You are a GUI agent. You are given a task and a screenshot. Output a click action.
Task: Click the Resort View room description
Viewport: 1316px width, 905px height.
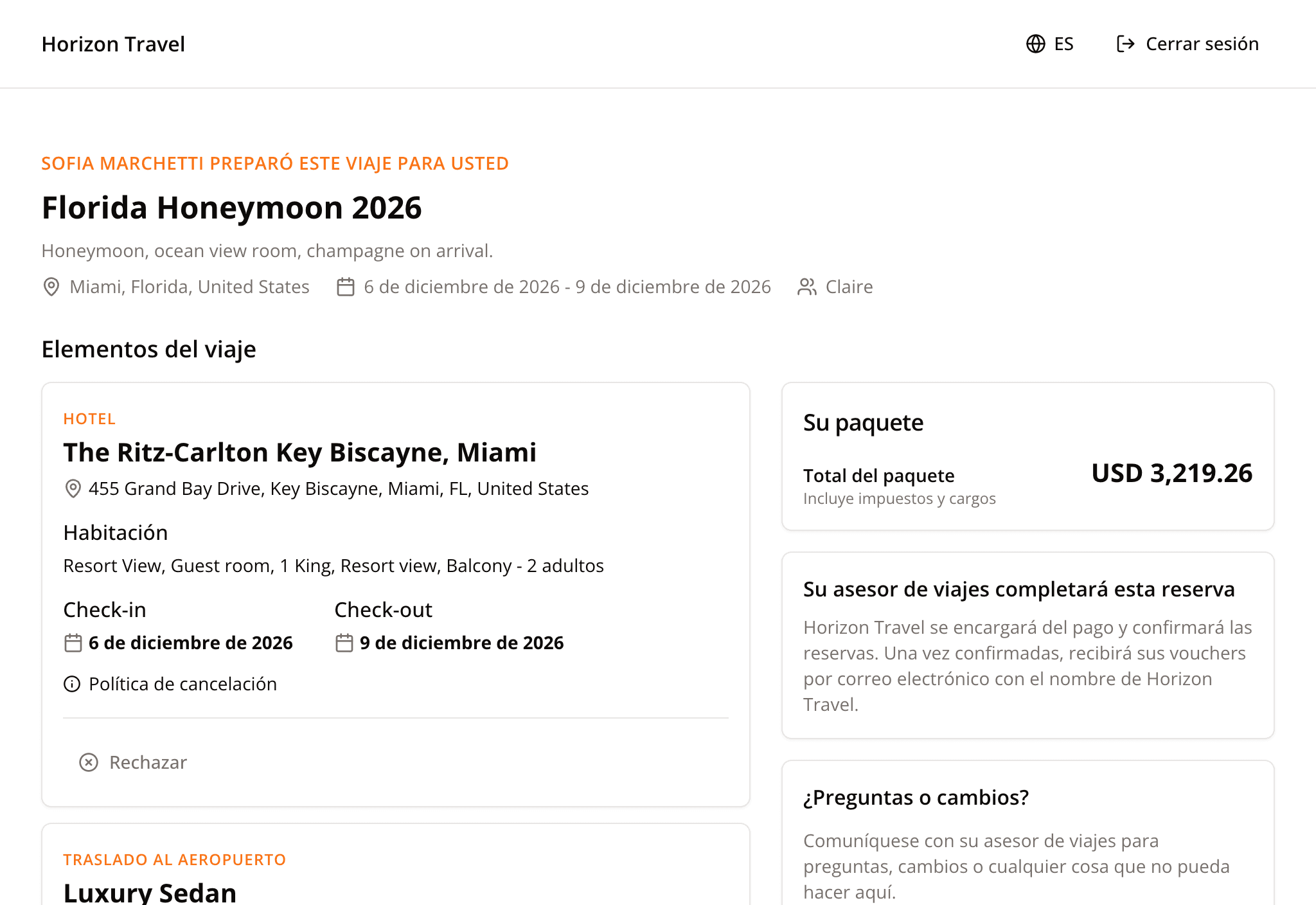click(333, 566)
